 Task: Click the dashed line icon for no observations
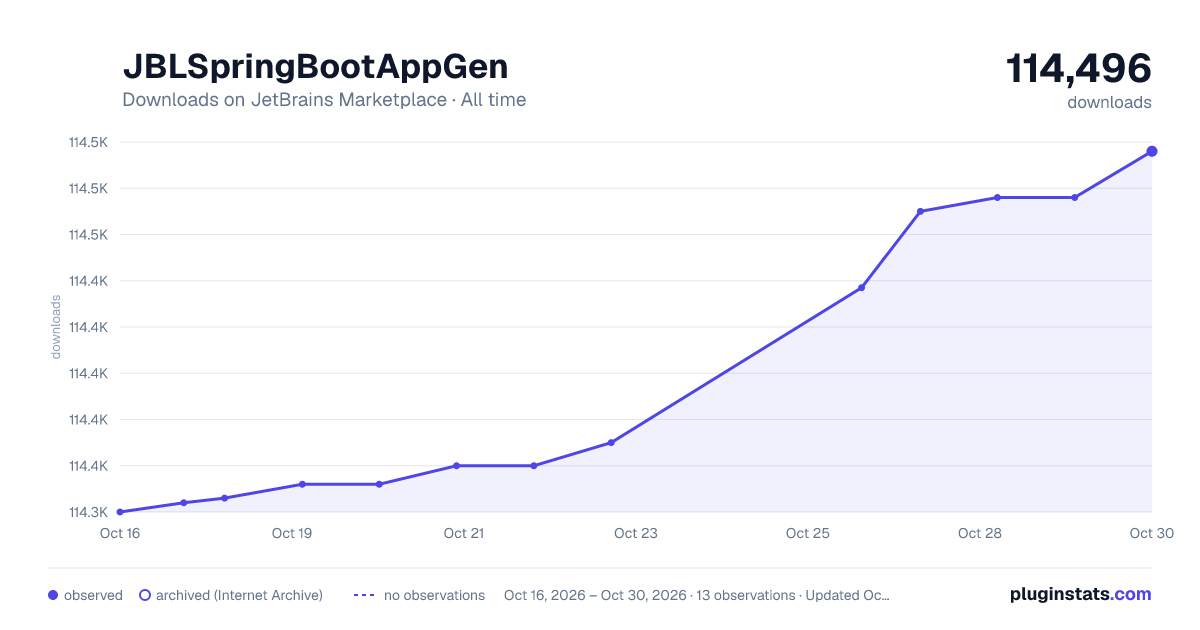tap(364, 595)
